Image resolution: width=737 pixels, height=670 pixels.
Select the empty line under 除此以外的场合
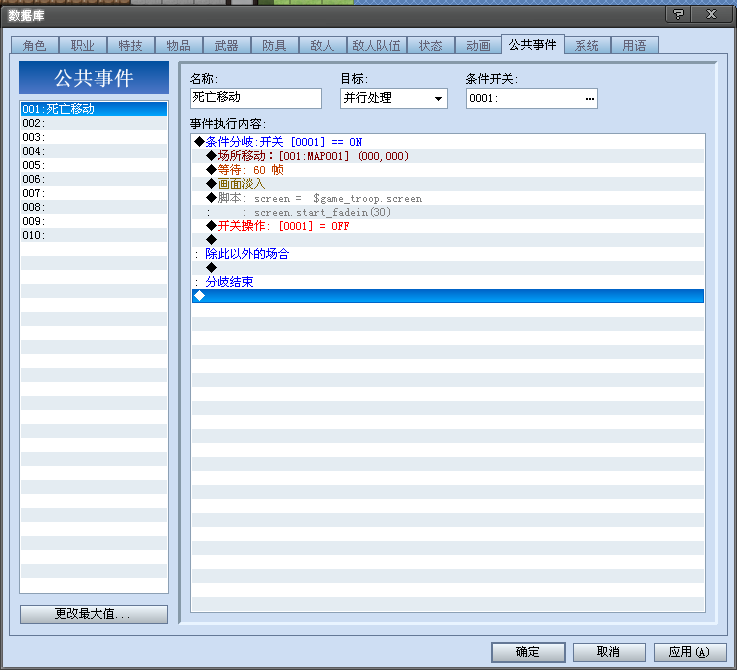448,268
